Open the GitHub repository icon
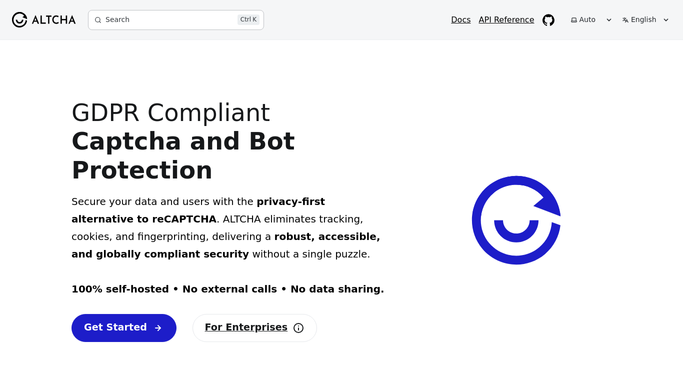This screenshot has width=683, height=384. (548, 20)
